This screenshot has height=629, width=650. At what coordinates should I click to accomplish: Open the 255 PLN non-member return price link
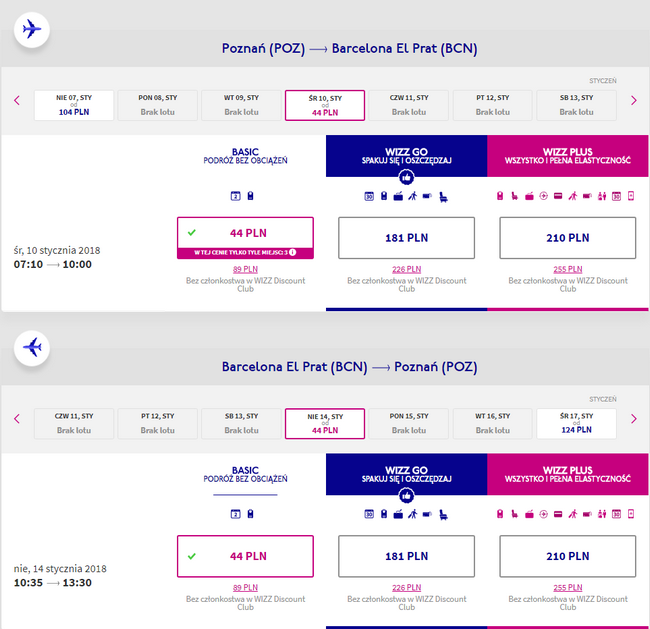[x=567, y=587]
